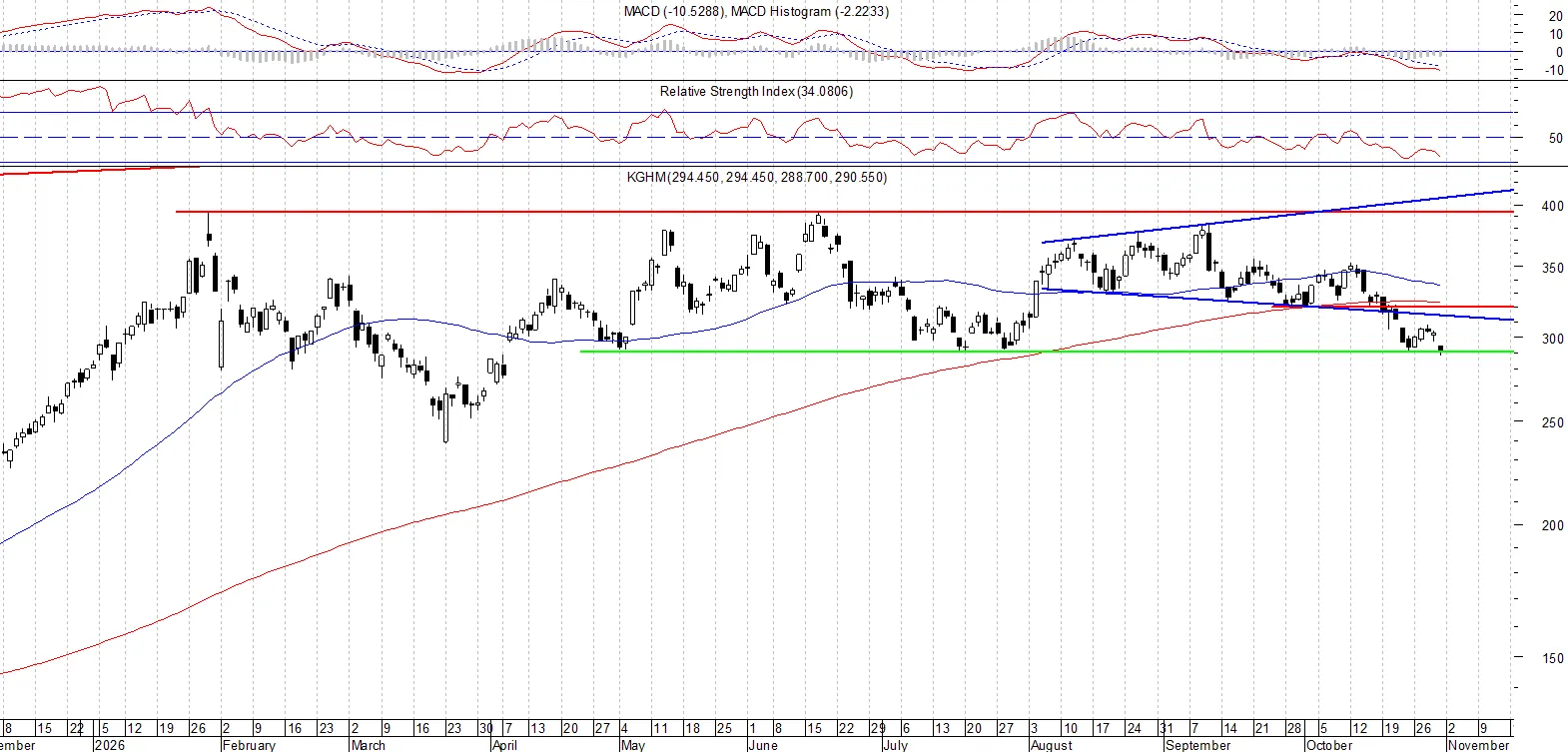Image resolution: width=1568 pixels, height=752 pixels.
Task: Click the short red horizontal line near October
Action: point(1418,307)
